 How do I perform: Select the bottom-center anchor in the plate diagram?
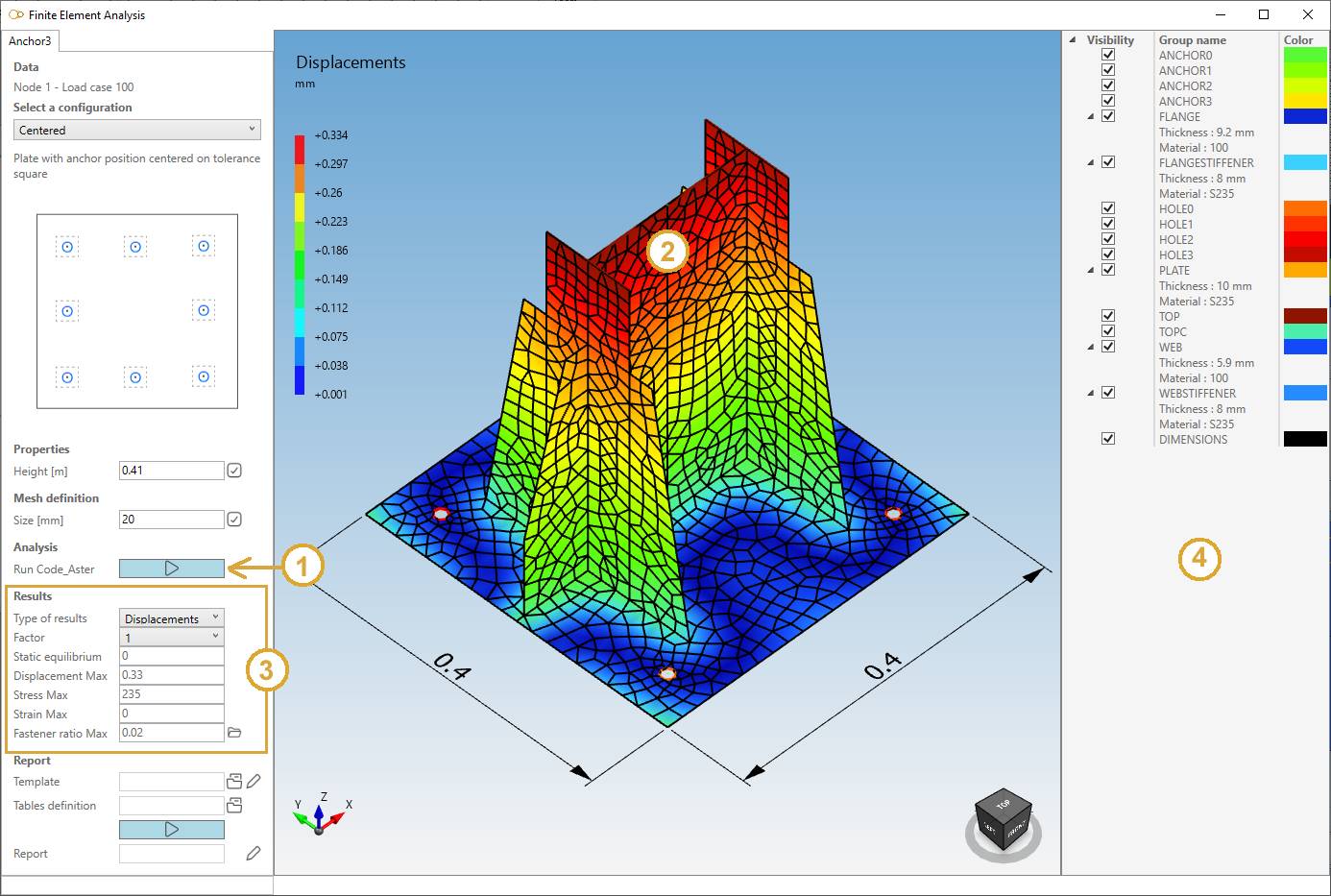(135, 377)
